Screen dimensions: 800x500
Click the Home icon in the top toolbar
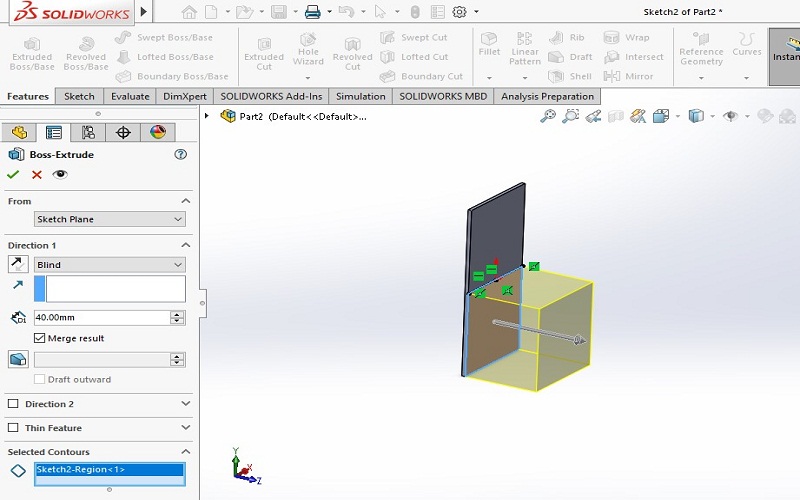pos(189,12)
